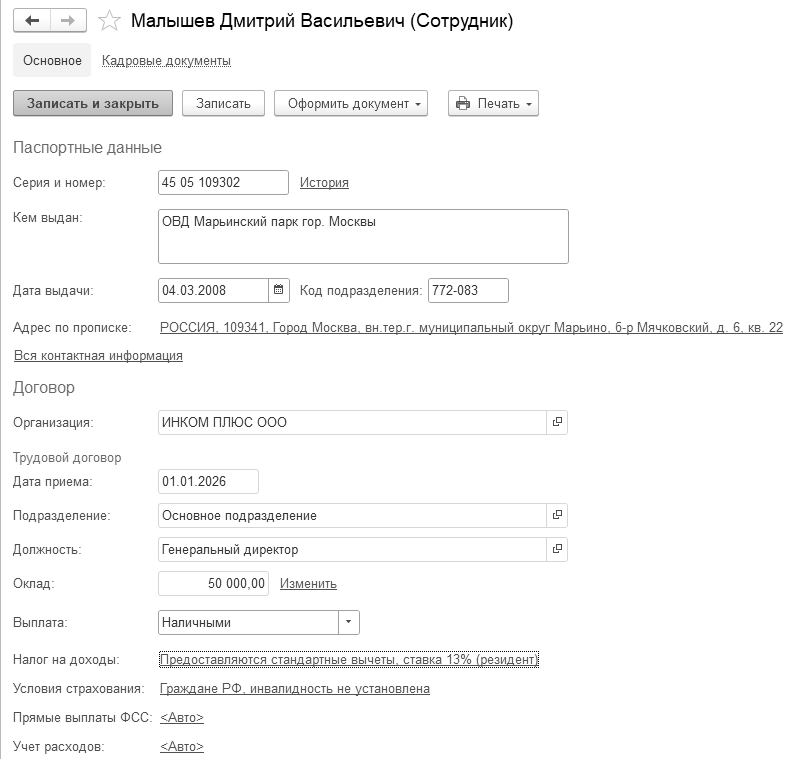This screenshot has width=794, height=759.
Task: Click into the Кем выдан text area
Action: point(363,236)
